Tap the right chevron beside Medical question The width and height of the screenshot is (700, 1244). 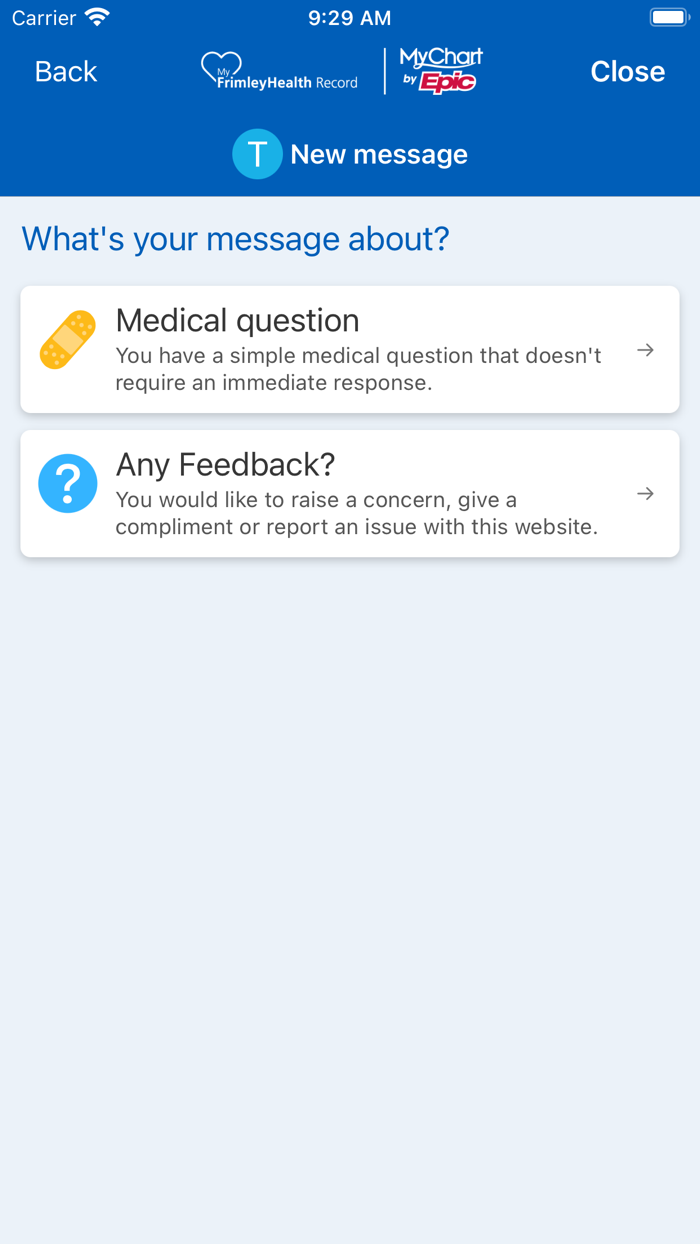645,349
